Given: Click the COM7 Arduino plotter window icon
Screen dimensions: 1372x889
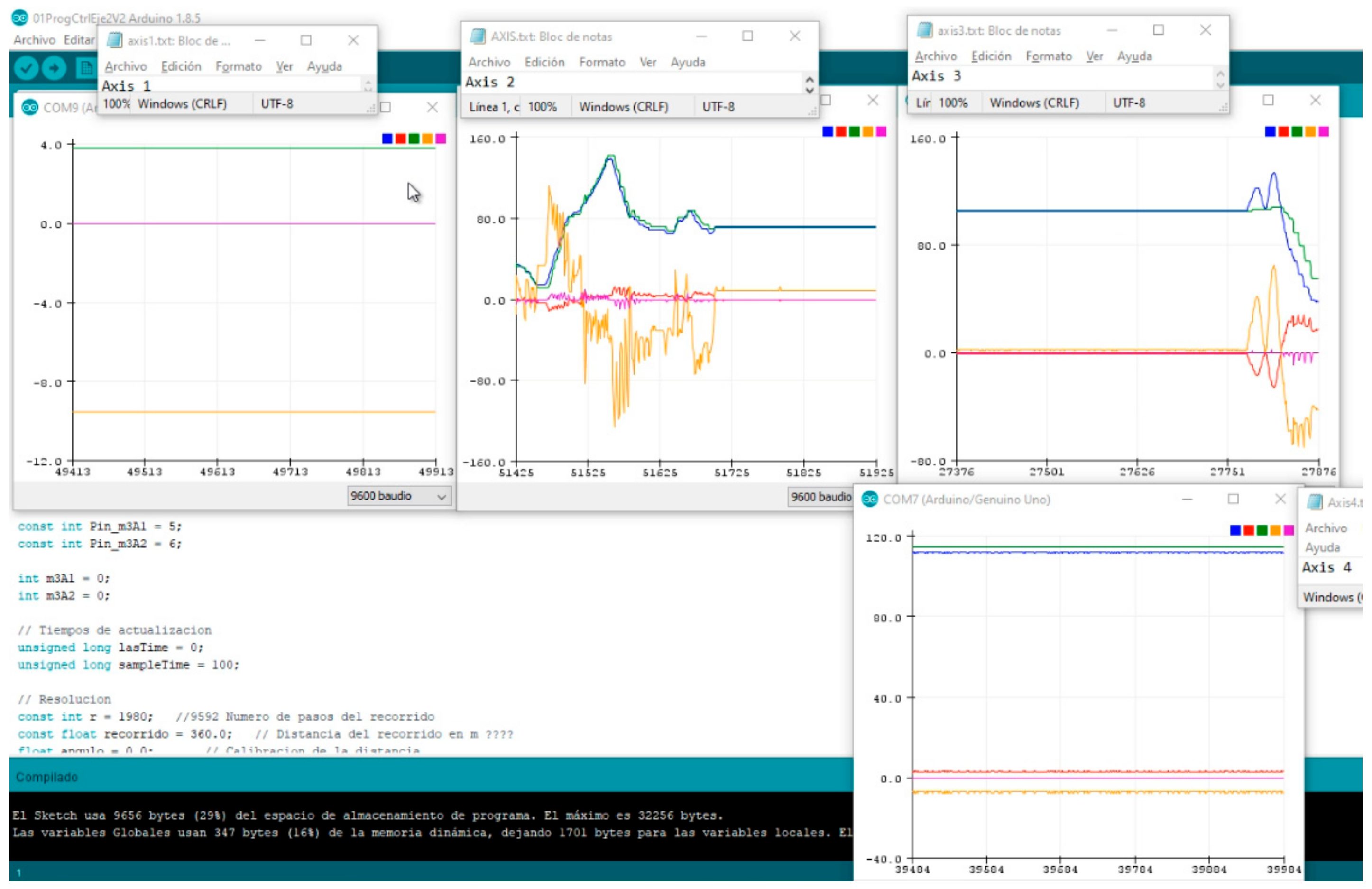Looking at the screenshot, I should click(870, 499).
